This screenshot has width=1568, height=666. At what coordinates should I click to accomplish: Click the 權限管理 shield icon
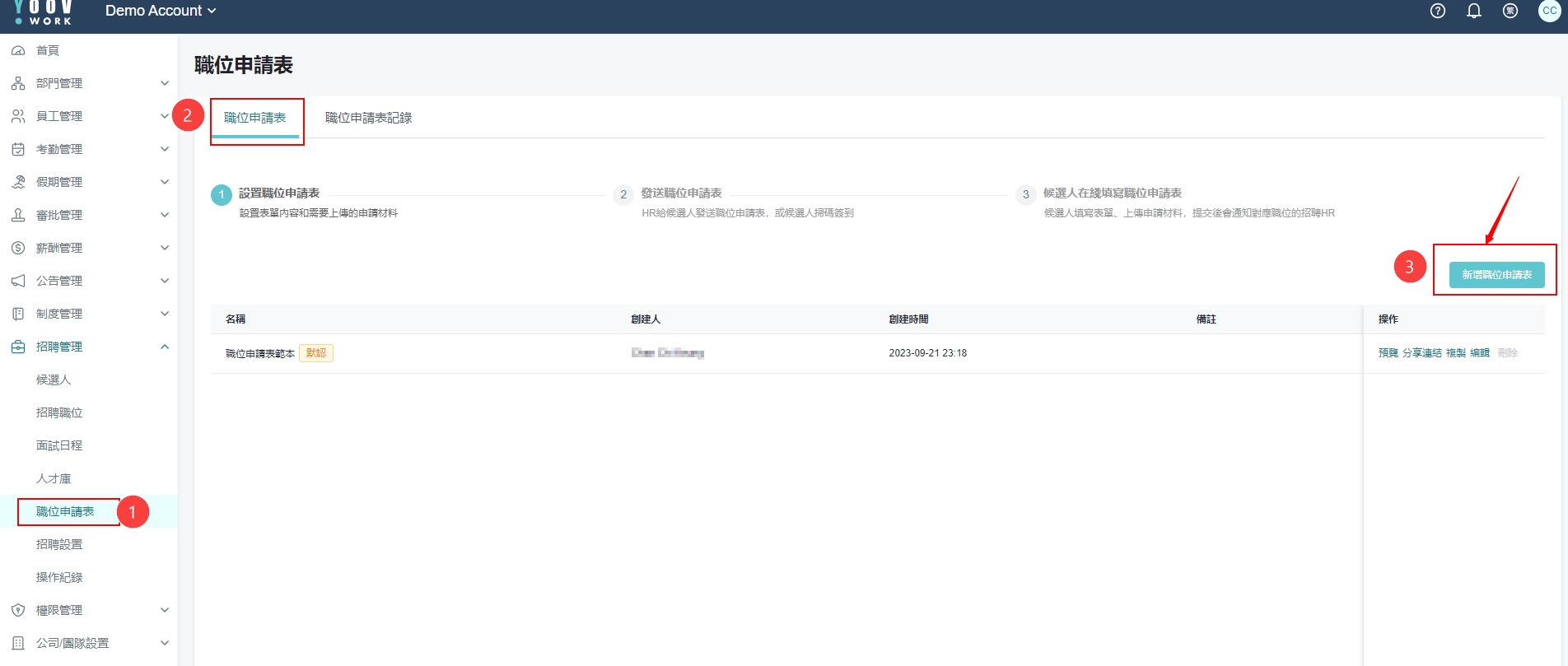click(x=18, y=610)
